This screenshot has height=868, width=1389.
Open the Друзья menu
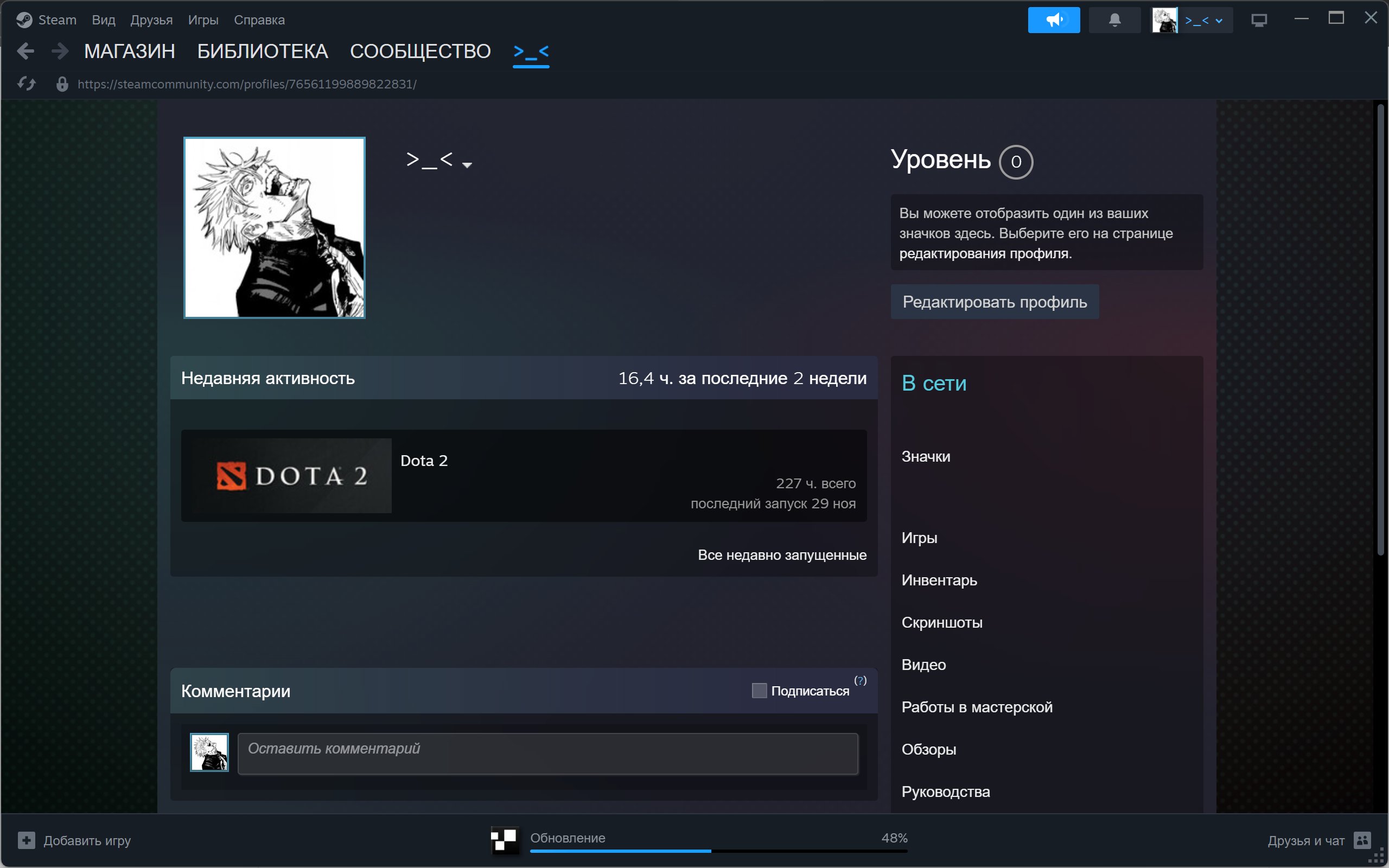coord(151,19)
